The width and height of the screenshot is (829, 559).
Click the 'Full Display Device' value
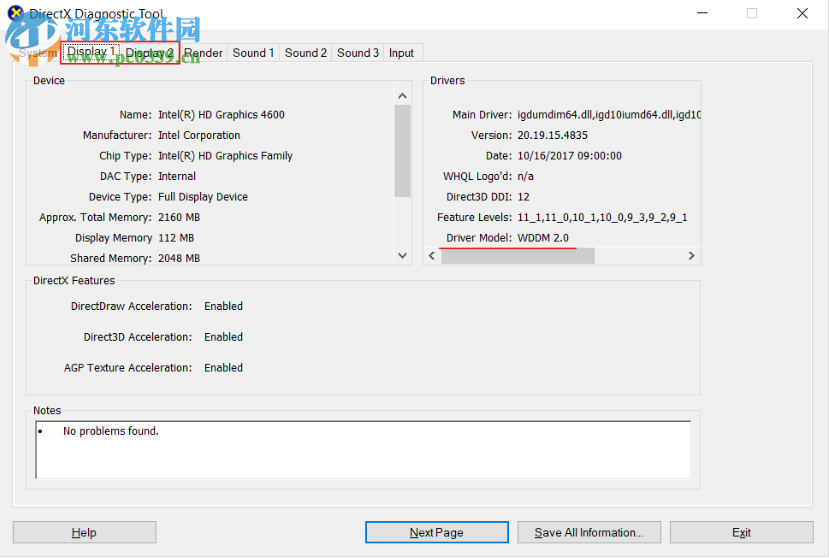pos(203,197)
